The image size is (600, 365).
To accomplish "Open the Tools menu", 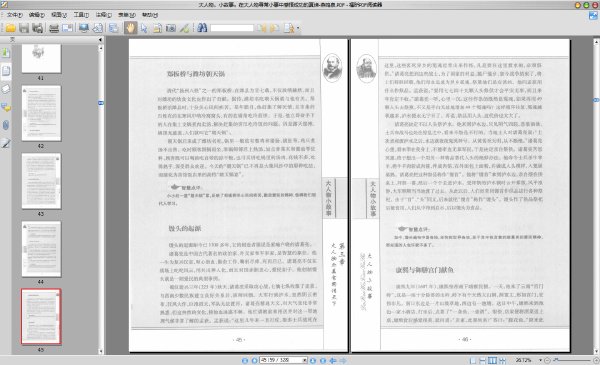I will tap(81, 15).
